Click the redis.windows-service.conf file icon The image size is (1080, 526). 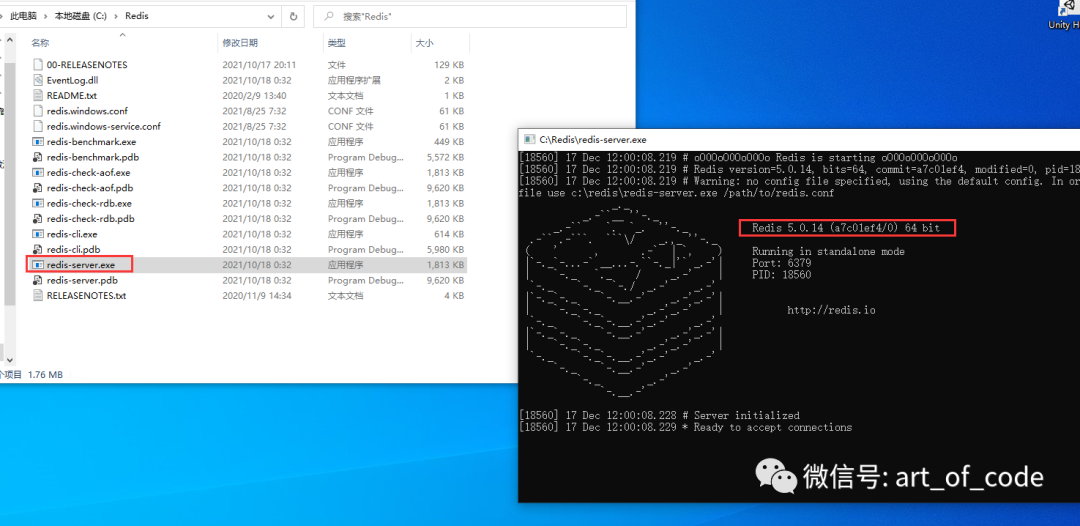pyautogui.click(x=38, y=127)
